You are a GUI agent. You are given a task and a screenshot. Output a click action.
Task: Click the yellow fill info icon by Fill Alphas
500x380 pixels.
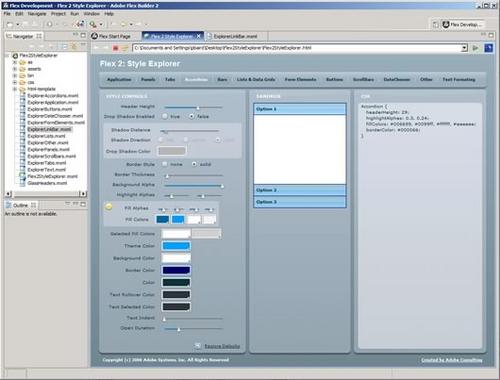[109, 207]
